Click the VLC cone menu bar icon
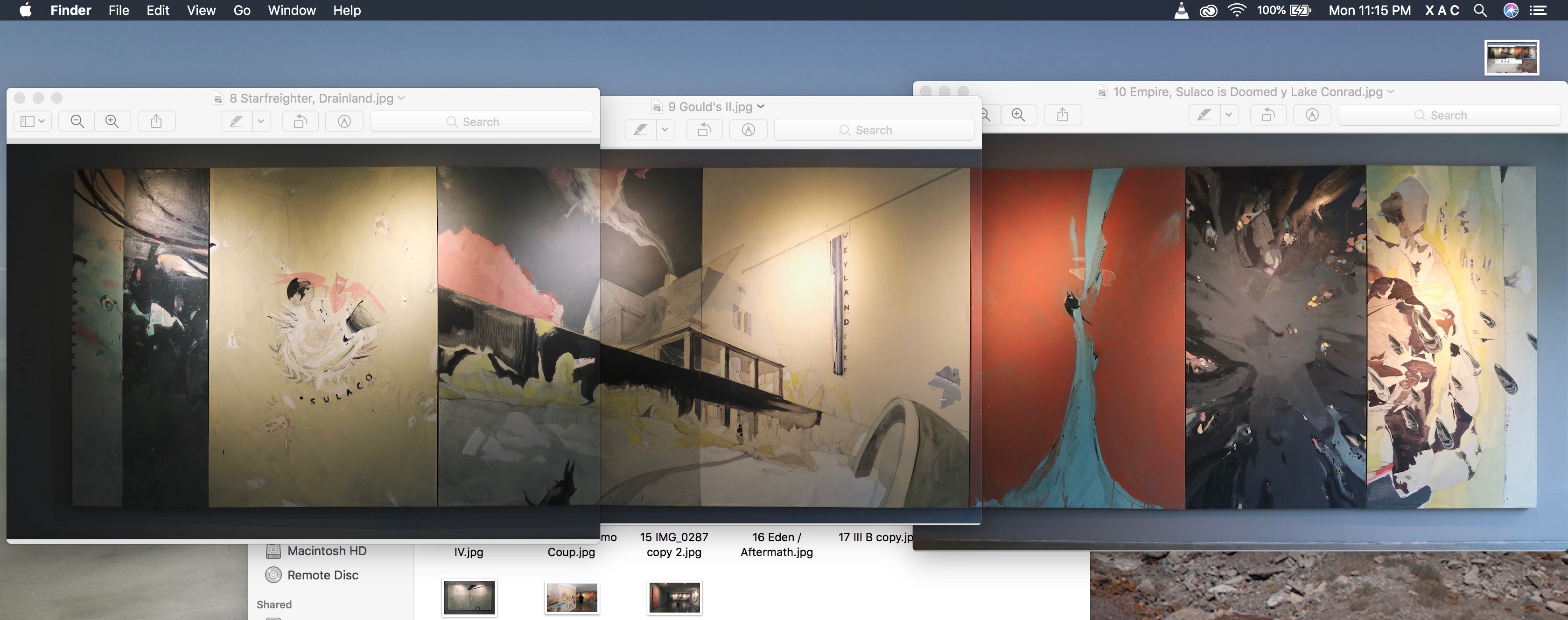The height and width of the screenshot is (620, 1568). coord(1181,10)
